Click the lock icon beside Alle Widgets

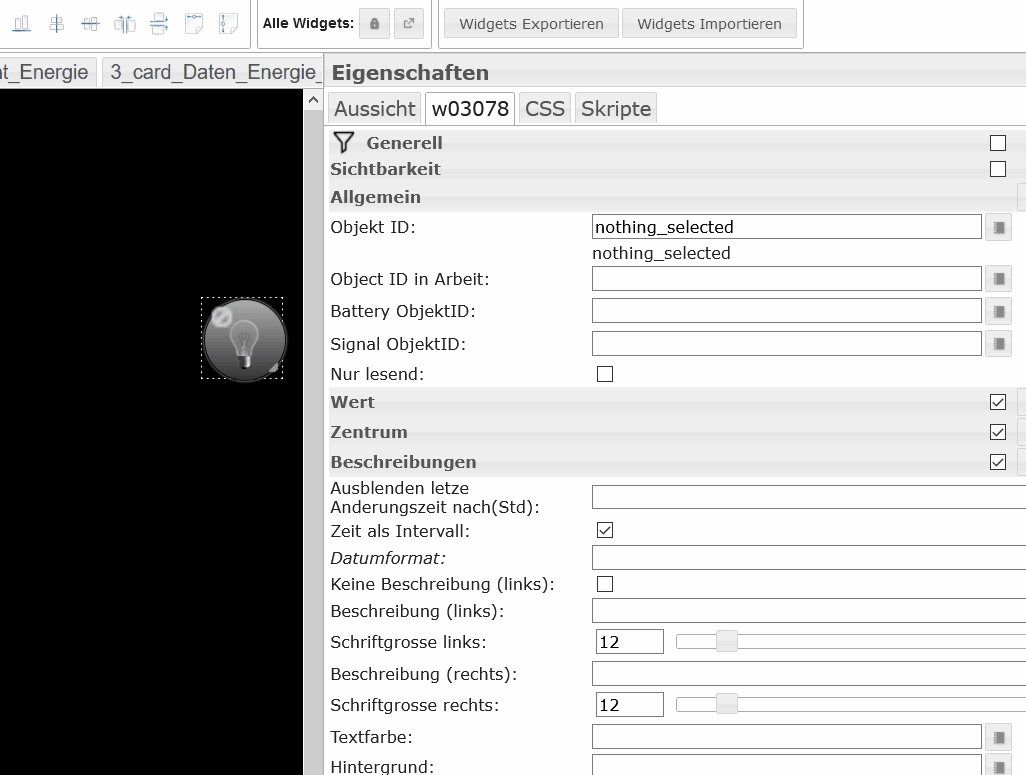(374, 24)
